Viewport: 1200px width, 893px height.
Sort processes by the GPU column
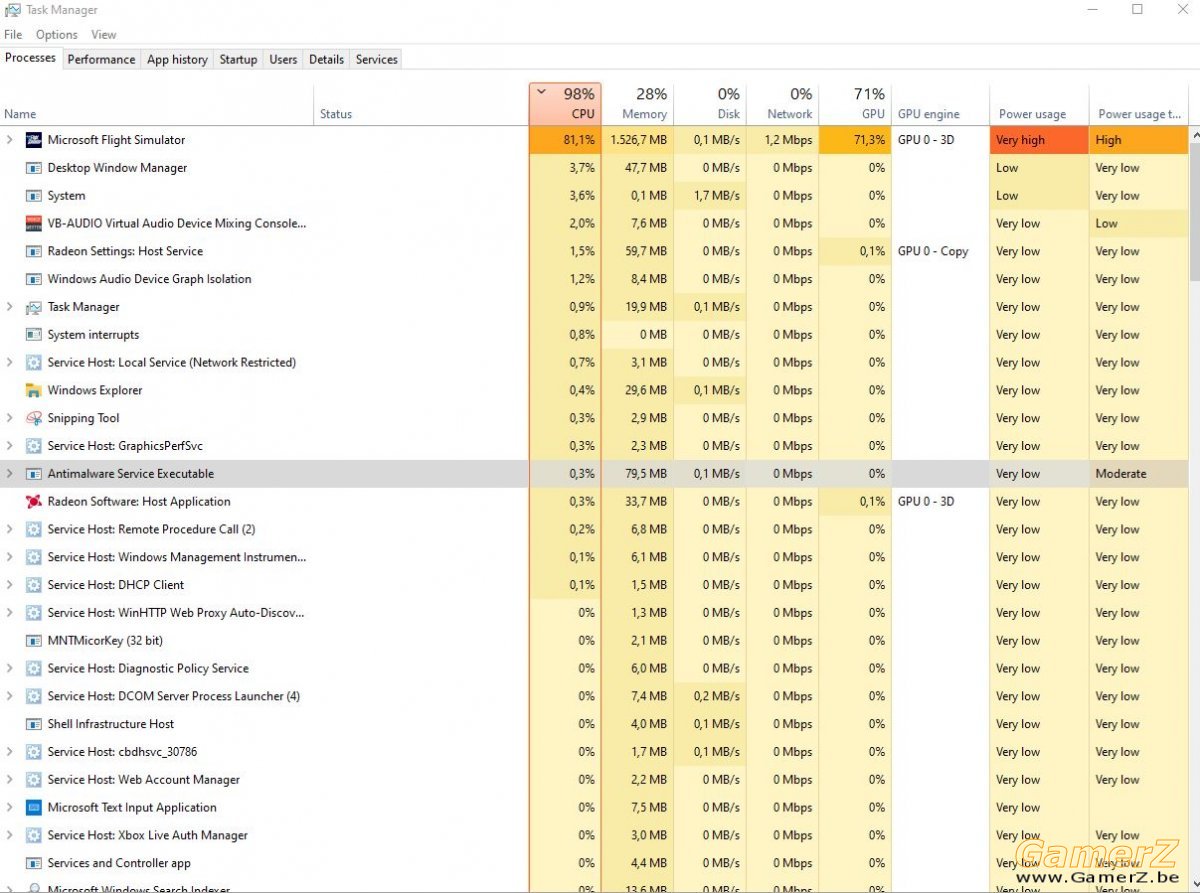[855, 104]
